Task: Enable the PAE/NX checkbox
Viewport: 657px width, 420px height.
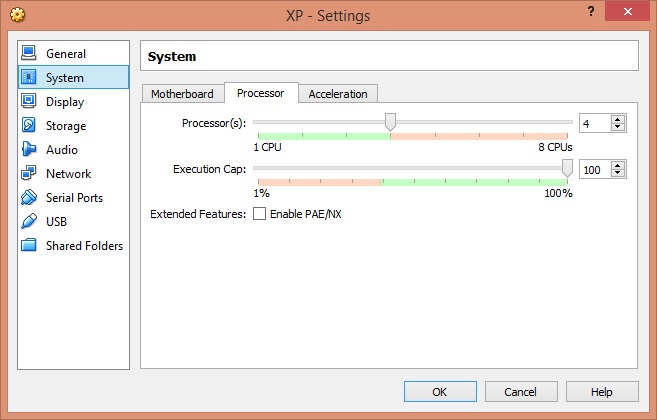Action: (259, 214)
